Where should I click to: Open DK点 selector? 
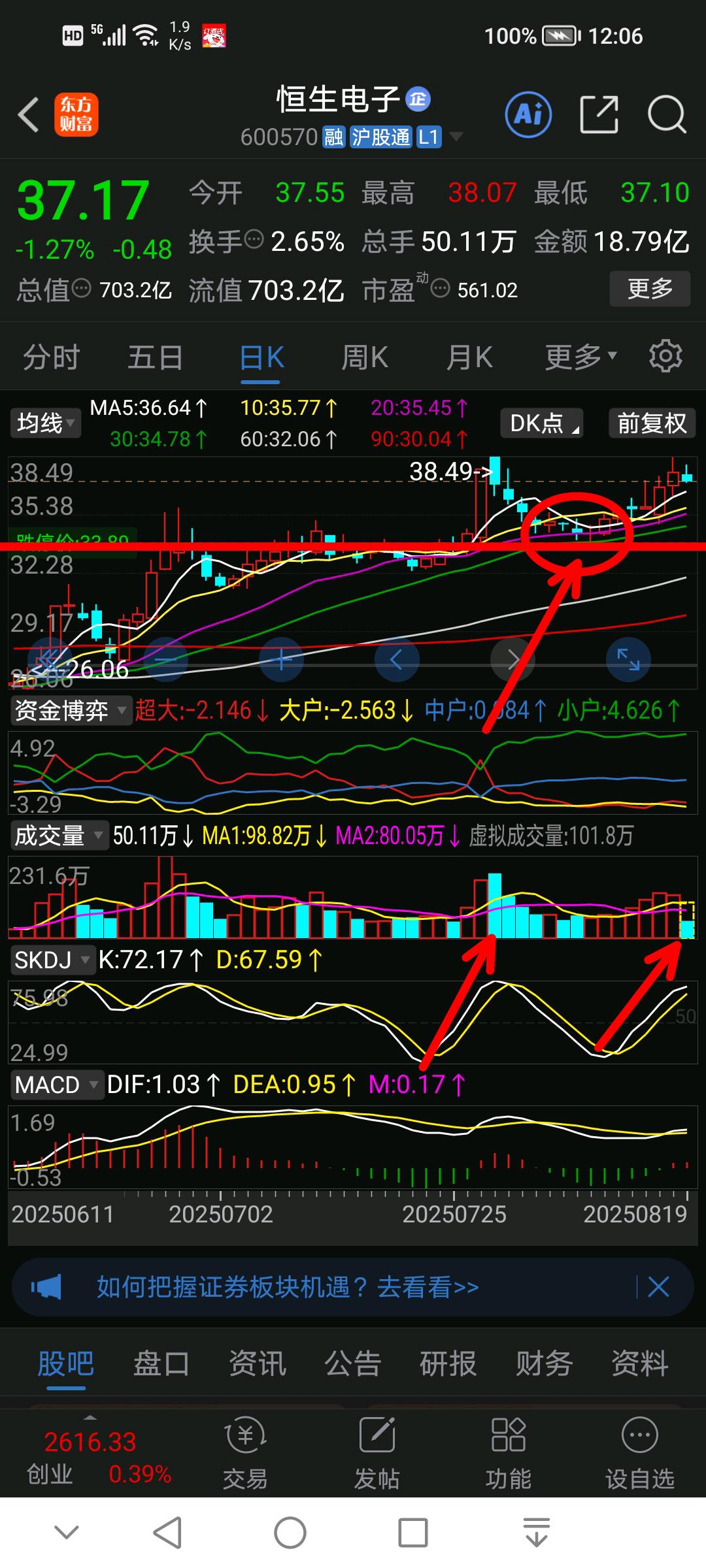[542, 423]
